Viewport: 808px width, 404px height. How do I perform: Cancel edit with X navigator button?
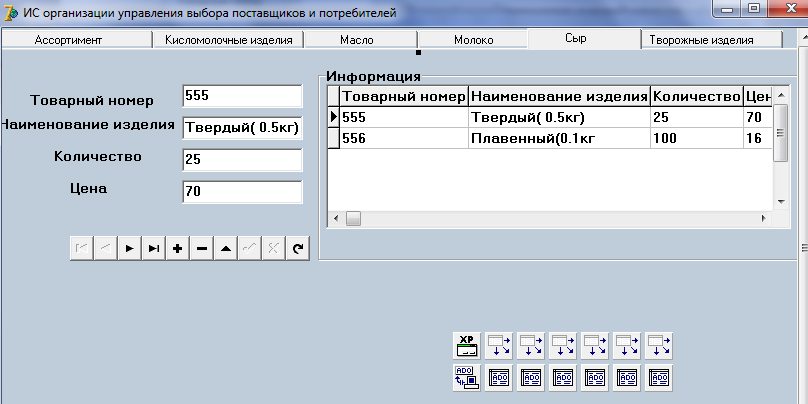click(x=274, y=248)
